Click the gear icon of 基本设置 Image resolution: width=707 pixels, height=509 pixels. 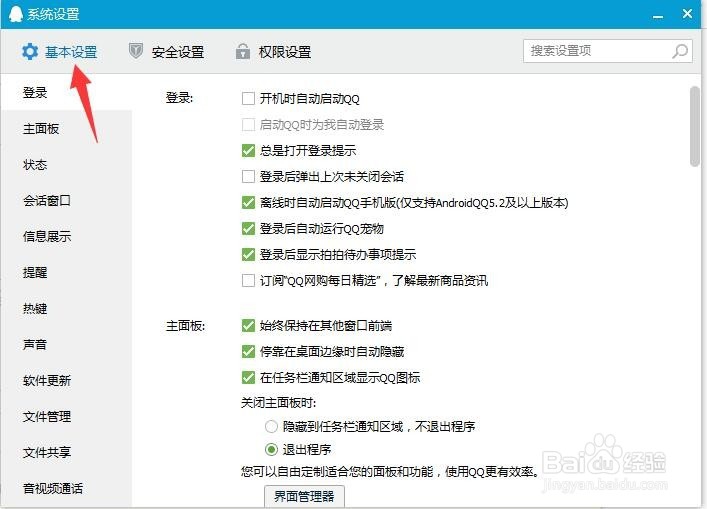tap(30, 52)
